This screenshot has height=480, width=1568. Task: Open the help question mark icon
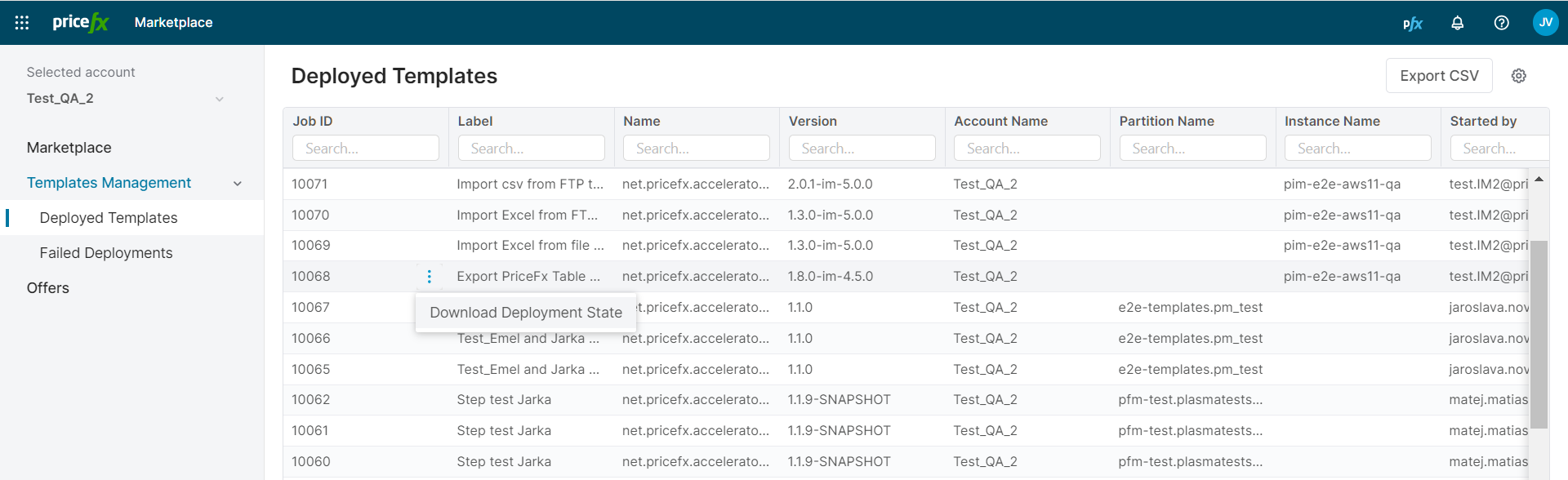[x=1501, y=23]
